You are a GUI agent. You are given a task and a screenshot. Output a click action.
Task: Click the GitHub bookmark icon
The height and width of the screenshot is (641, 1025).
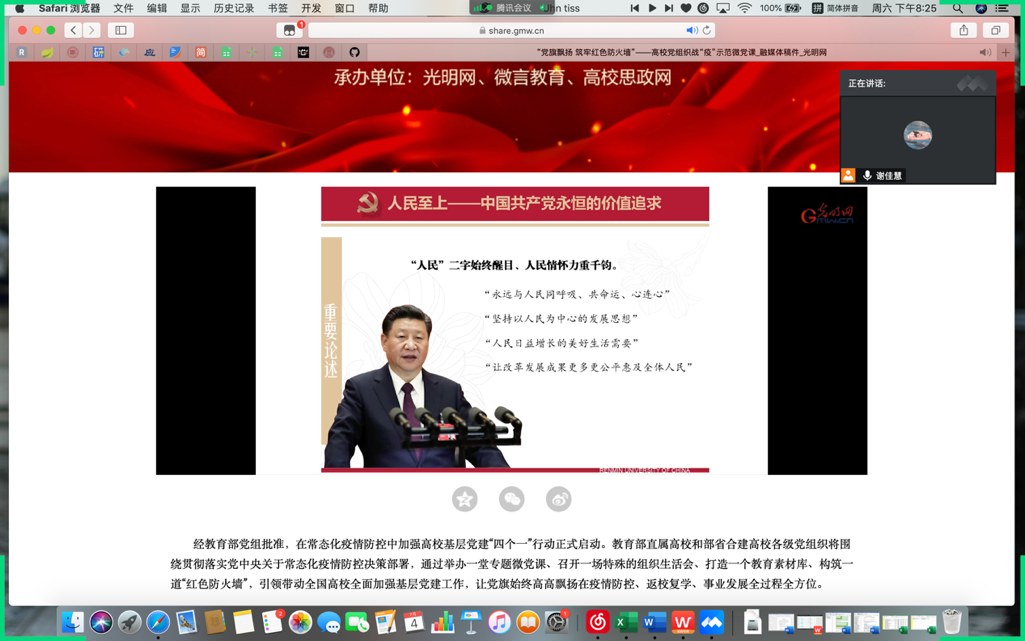pos(354,52)
